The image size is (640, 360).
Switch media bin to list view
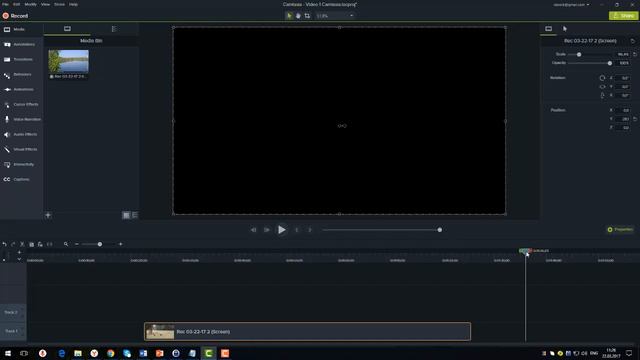click(x=135, y=215)
